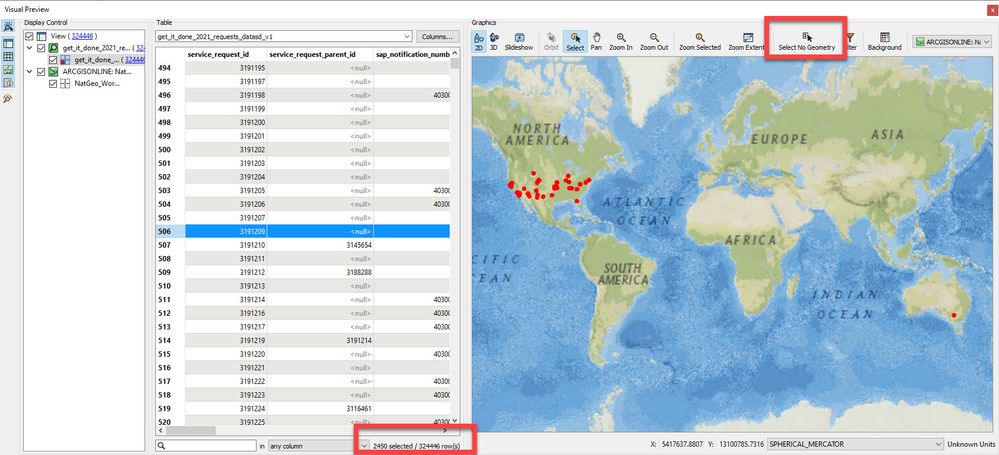Open the selected rows count dropdown arrow

tap(364, 445)
